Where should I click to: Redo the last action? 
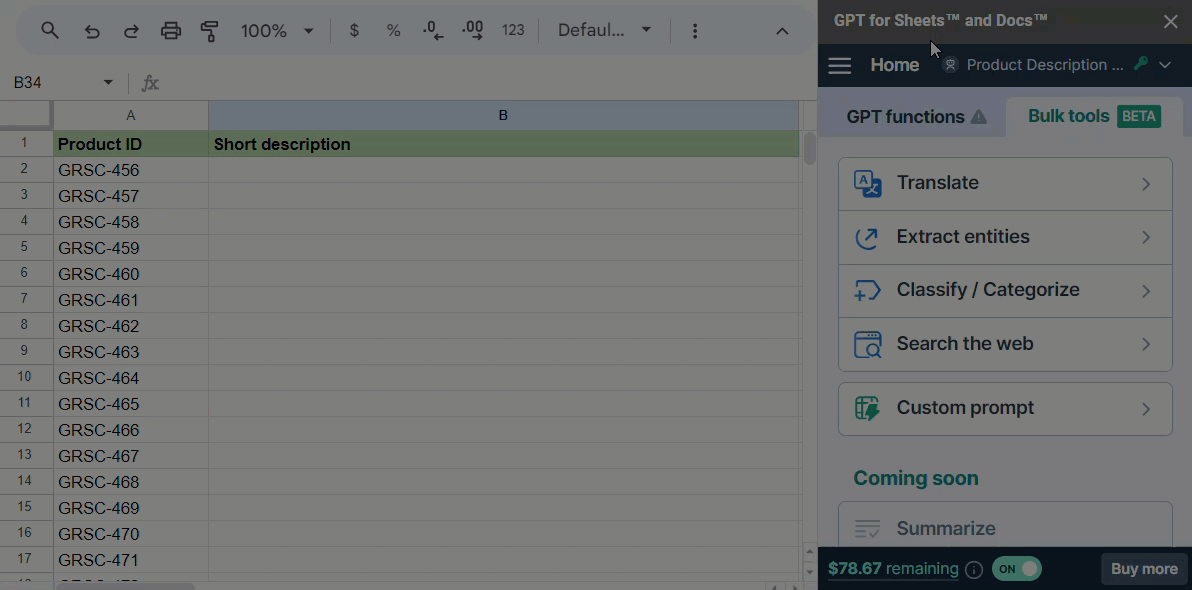(132, 31)
